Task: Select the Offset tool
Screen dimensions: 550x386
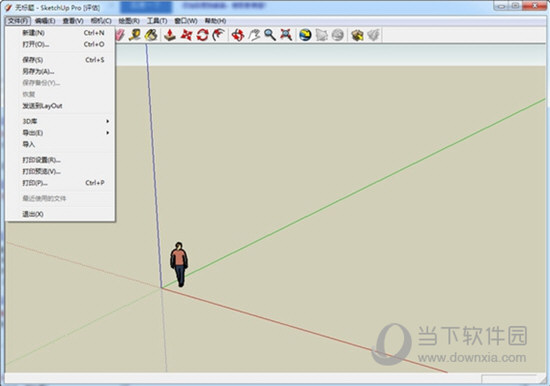Action: (x=219, y=35)
